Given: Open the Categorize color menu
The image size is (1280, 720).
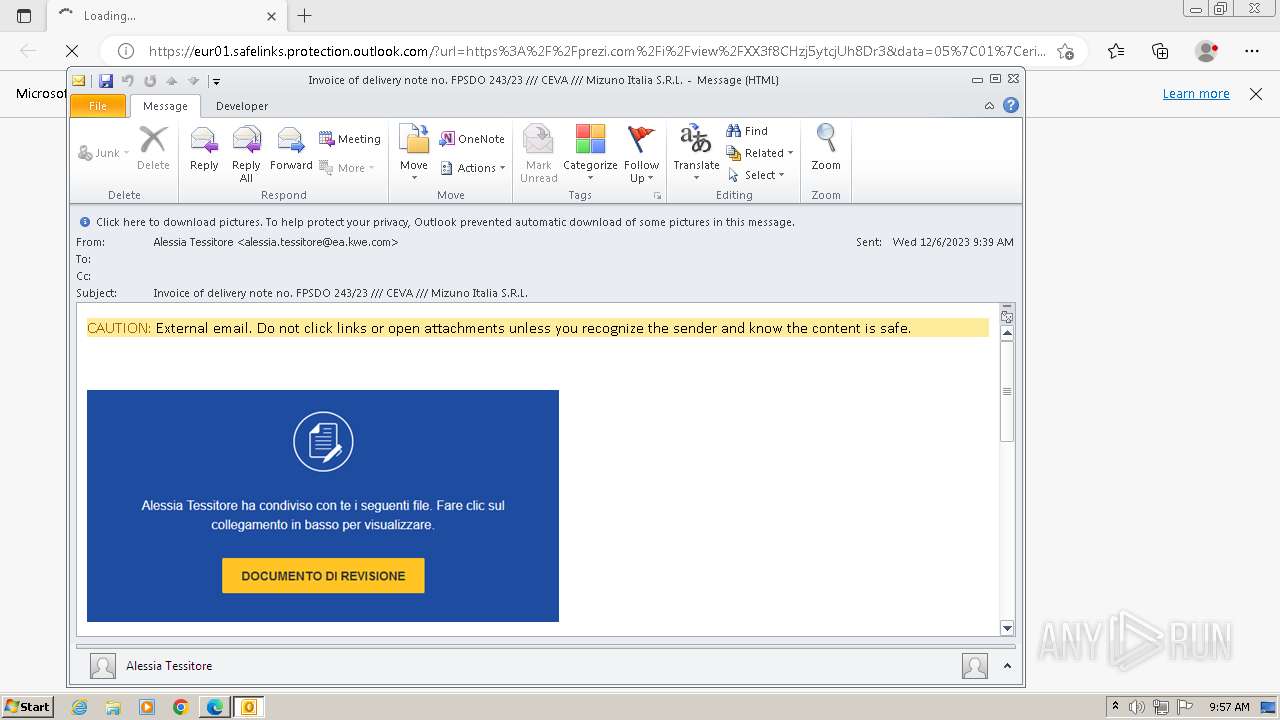Looking at the screenshot, I should pyautogui.click(x=590, y=152).
